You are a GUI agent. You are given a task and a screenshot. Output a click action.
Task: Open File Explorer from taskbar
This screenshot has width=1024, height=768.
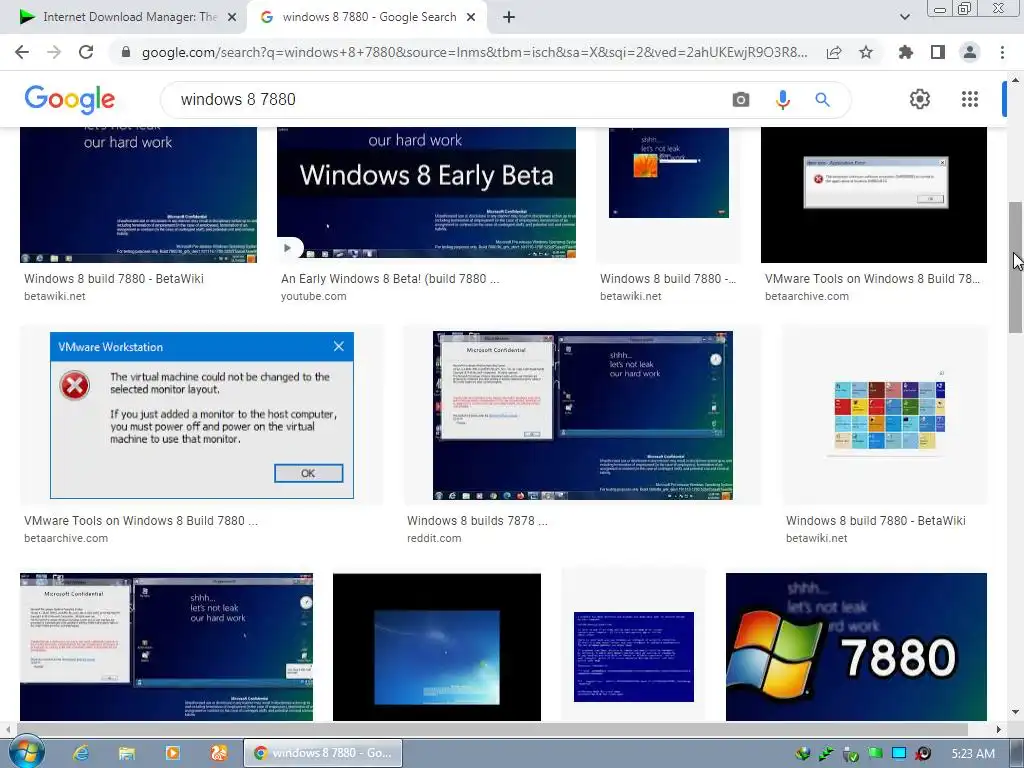tap(127, 753)
